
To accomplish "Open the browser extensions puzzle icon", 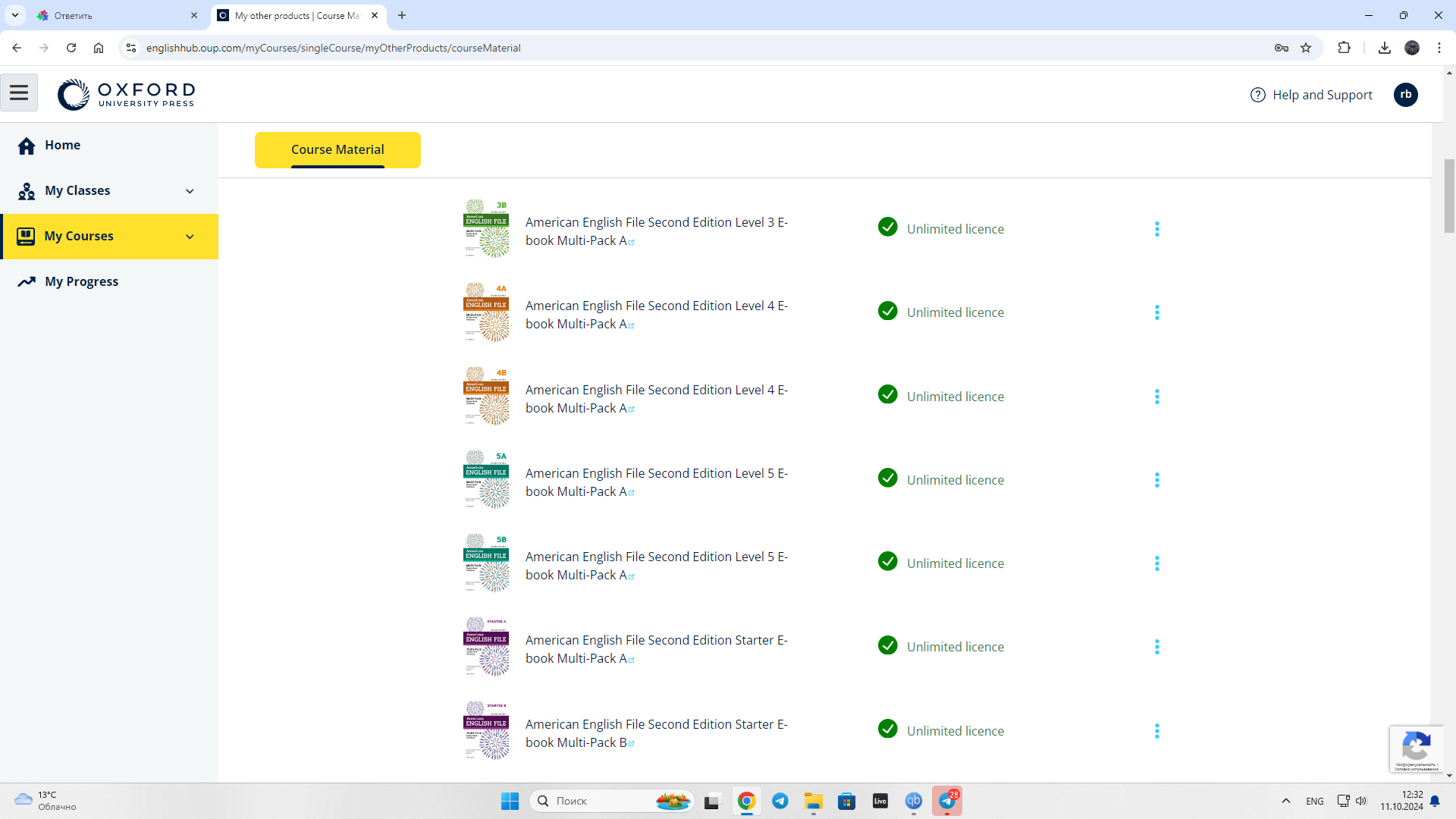I will (x=1344, y=48).
